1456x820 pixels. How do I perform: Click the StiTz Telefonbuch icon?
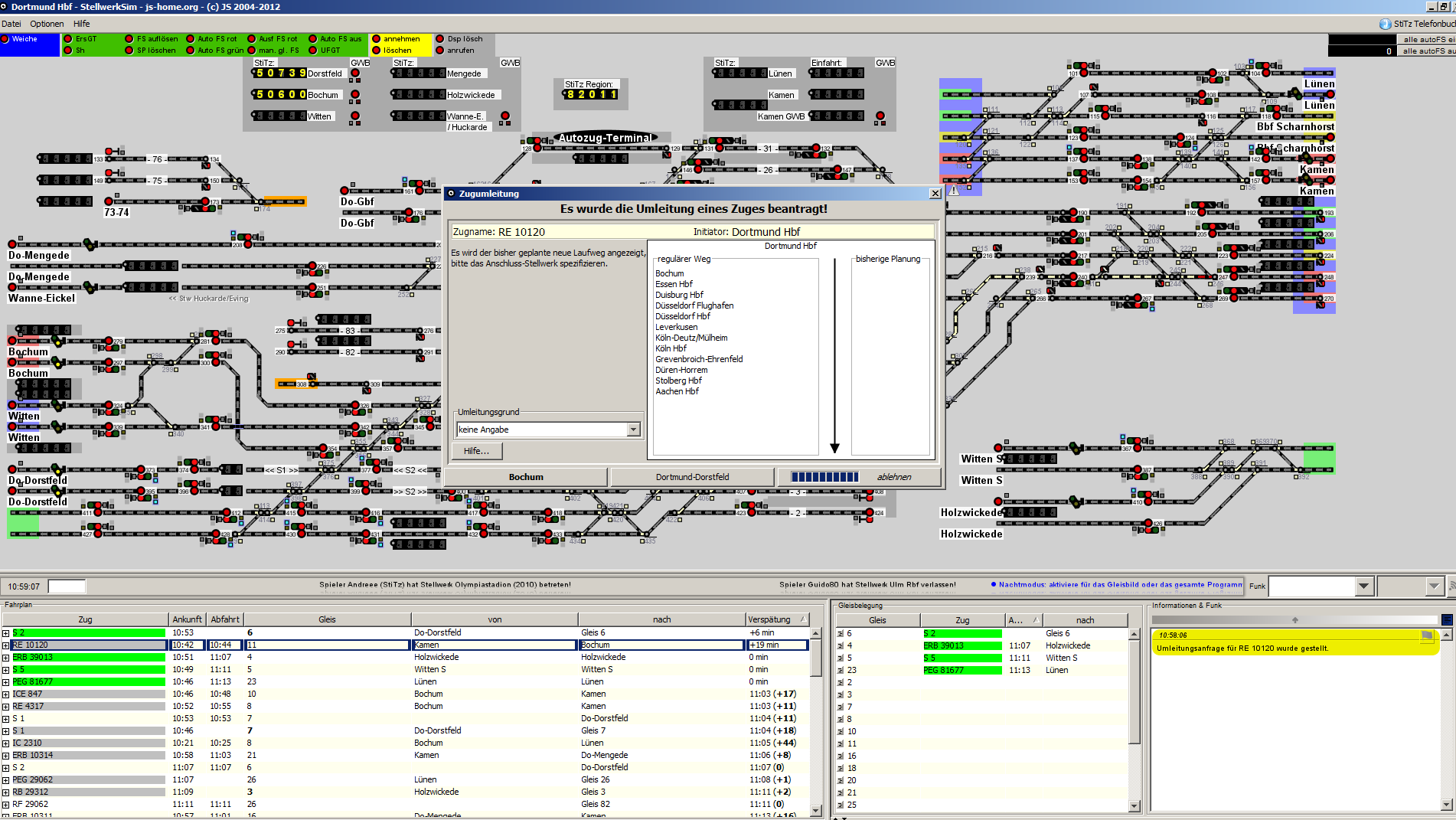pyautogui.click(x=1385, y=24)
